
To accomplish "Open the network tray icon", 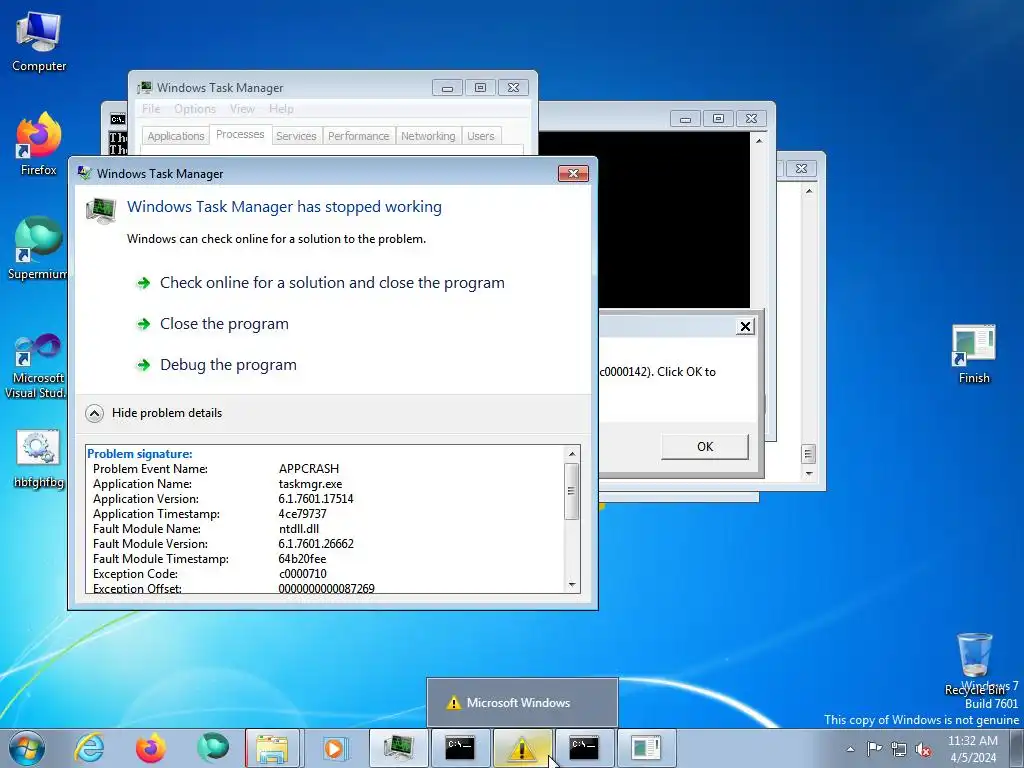I will [x=899, y=749].
